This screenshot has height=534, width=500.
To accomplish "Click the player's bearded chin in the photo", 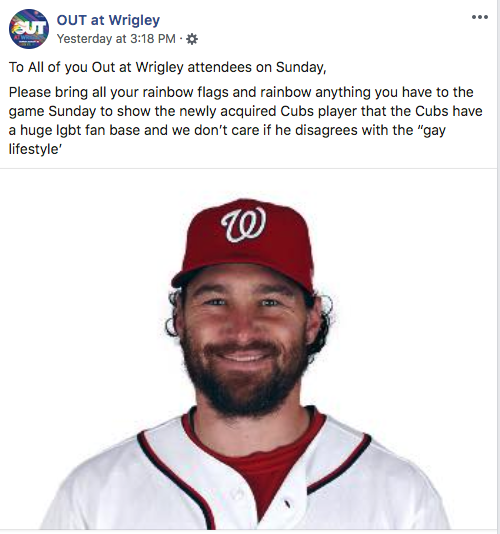I will (x=245, y=392).
